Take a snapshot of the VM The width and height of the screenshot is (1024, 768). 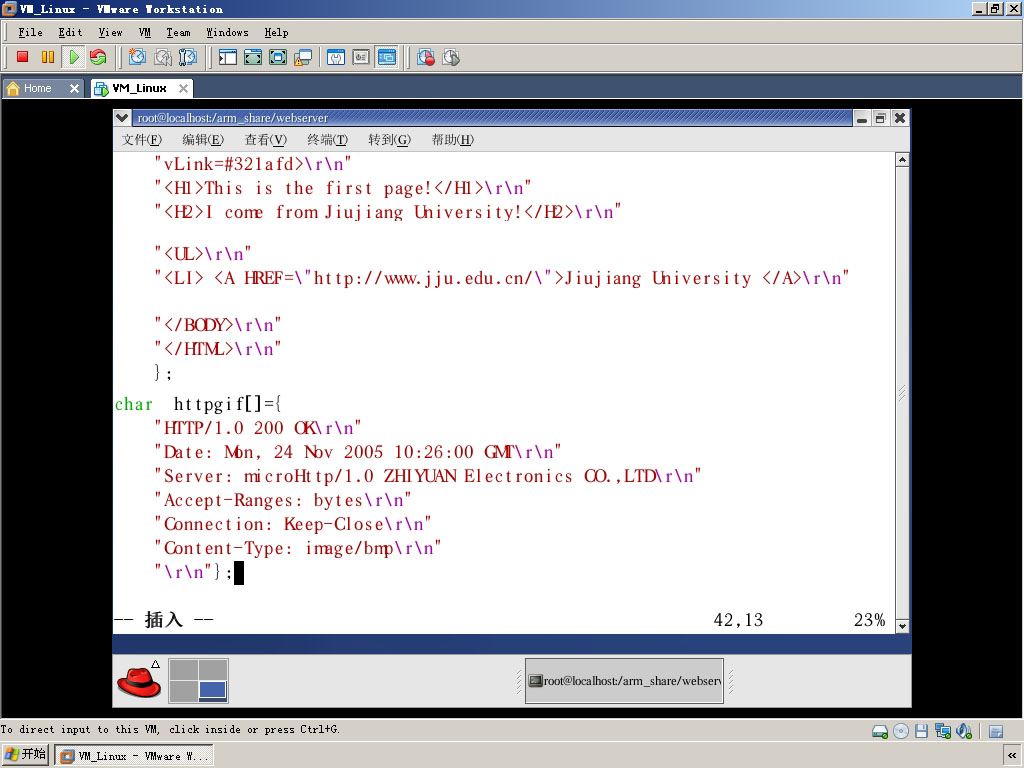[x=137, y=57]
